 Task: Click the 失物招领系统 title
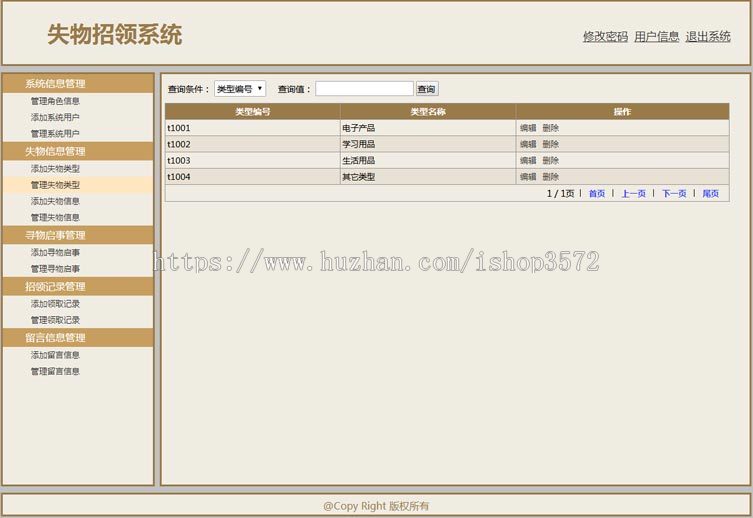(x=114, y=35)
